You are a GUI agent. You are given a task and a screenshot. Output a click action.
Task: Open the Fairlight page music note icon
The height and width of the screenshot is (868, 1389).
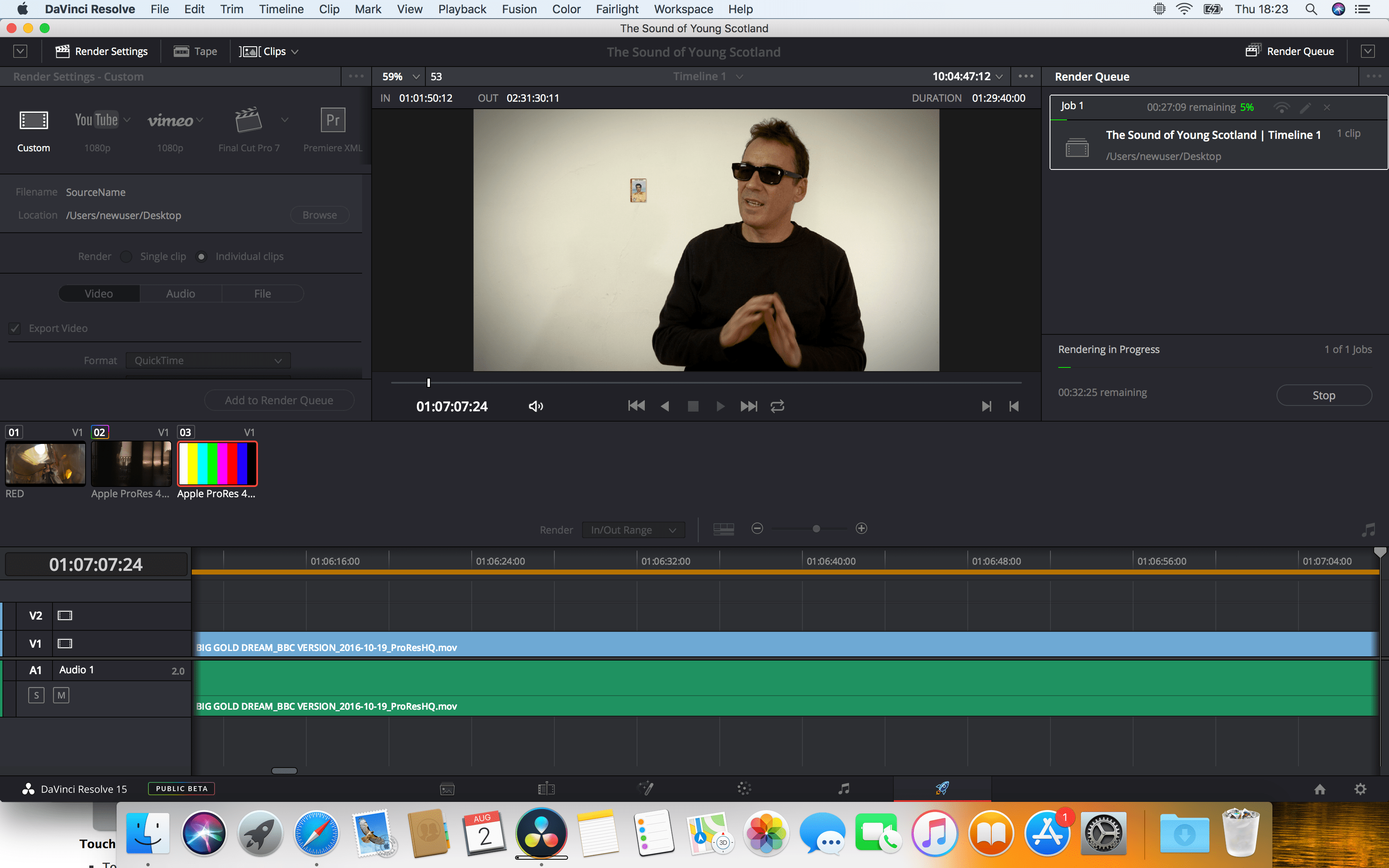[843, 789]
